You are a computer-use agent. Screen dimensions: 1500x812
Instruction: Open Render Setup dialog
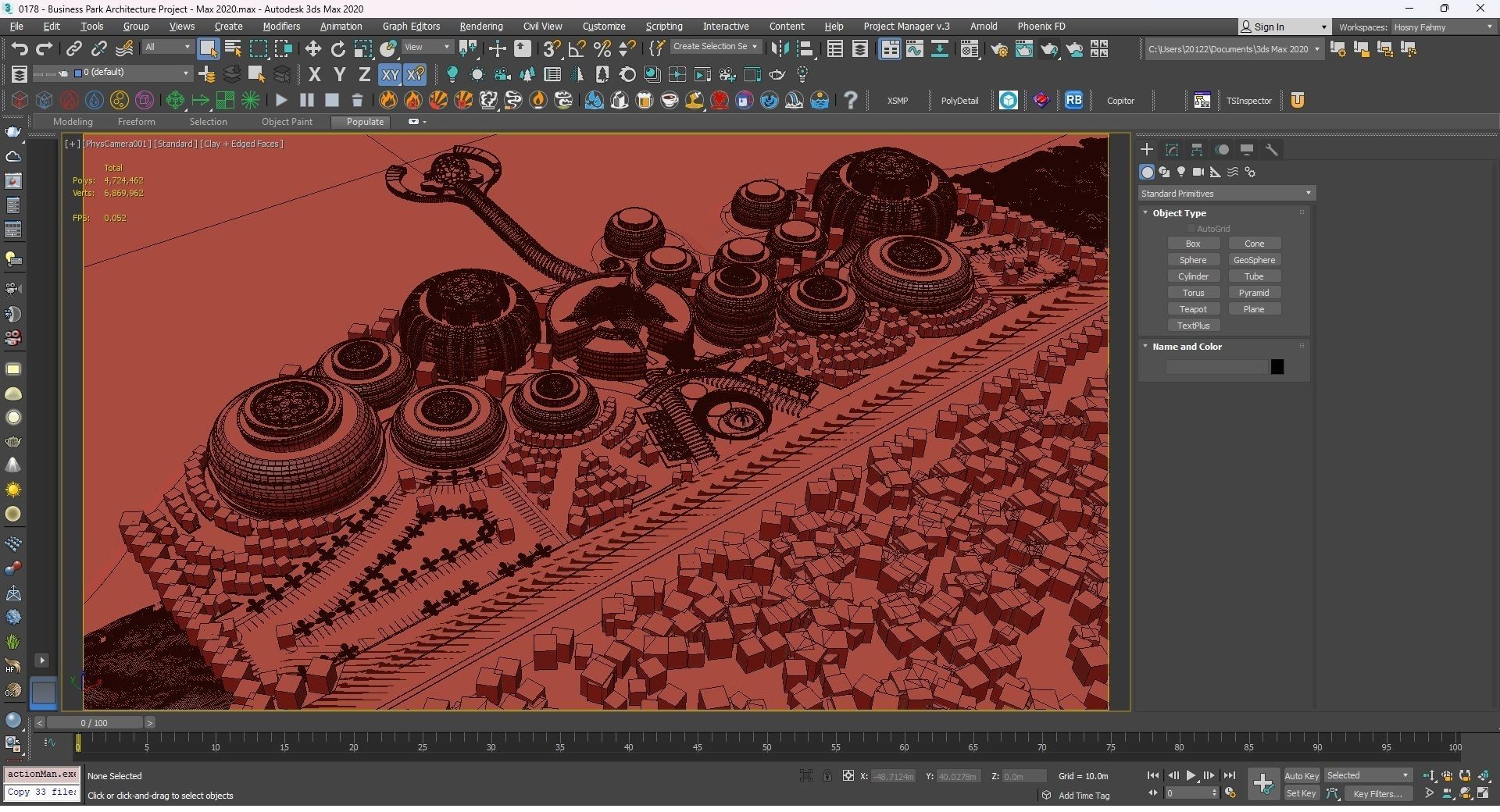[999, 49]
